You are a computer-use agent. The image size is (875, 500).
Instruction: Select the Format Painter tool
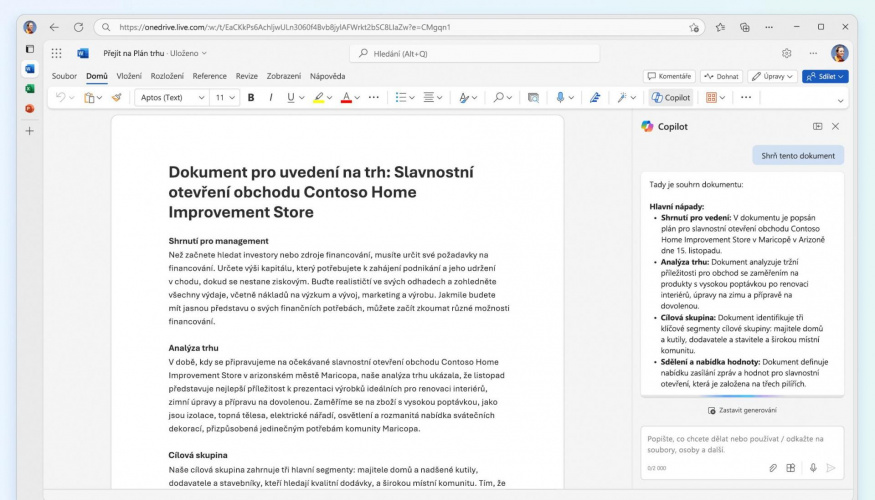[117, 98]
